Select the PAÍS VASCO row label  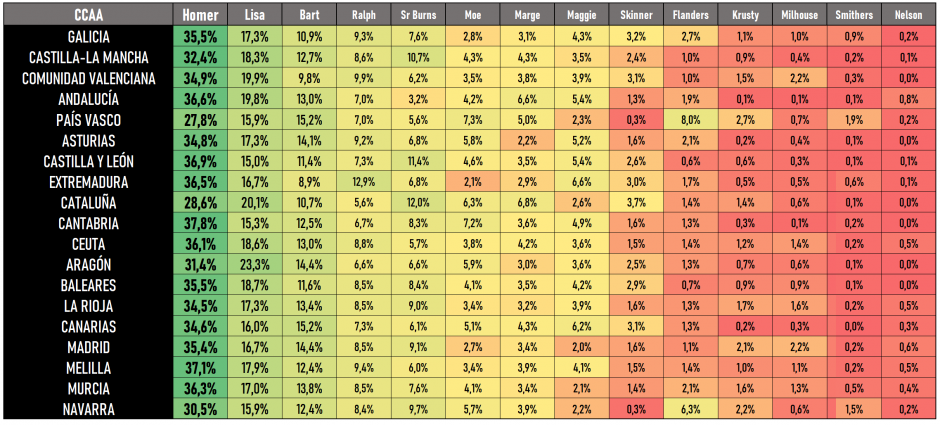(86, 119)
